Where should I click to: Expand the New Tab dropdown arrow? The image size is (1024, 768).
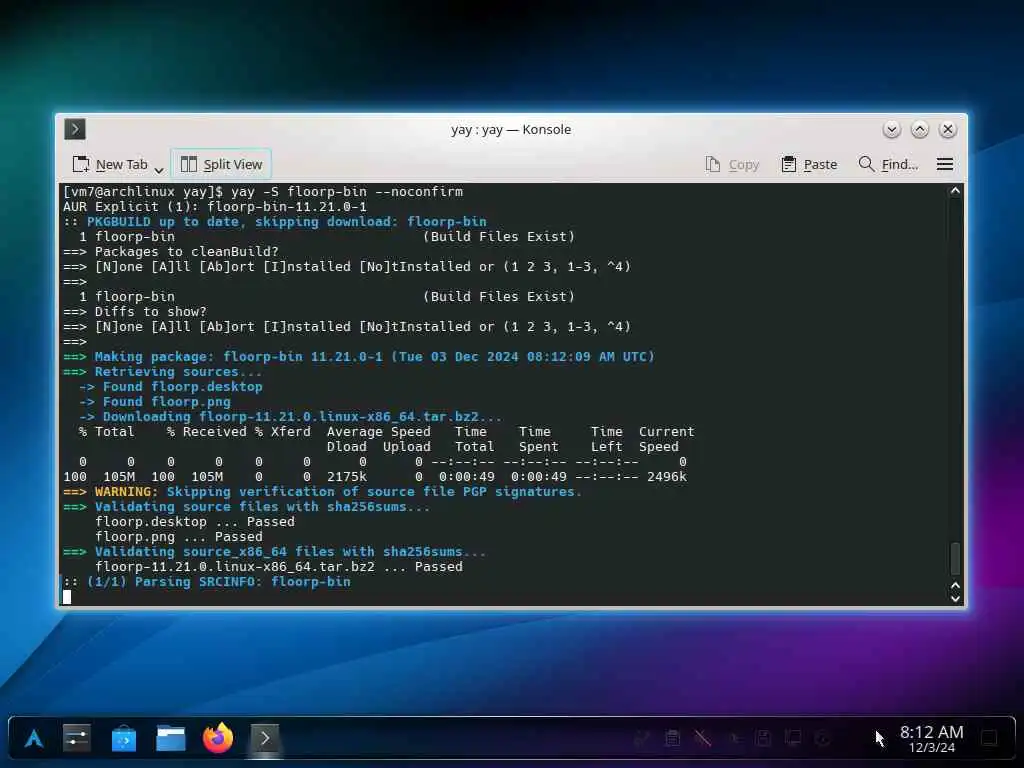click(159, 170)
